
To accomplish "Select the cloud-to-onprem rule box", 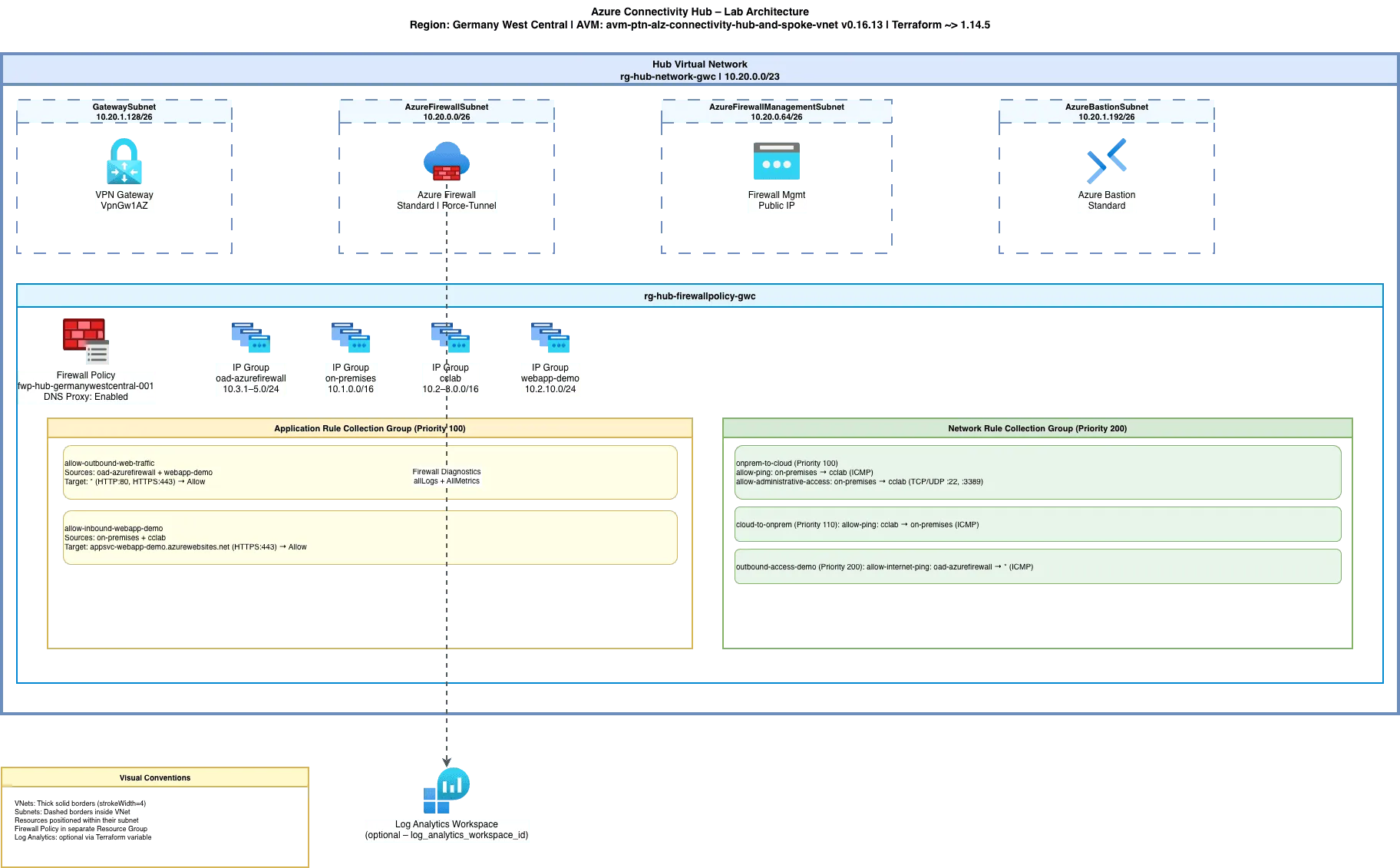I will click(x=1038, y=524).
